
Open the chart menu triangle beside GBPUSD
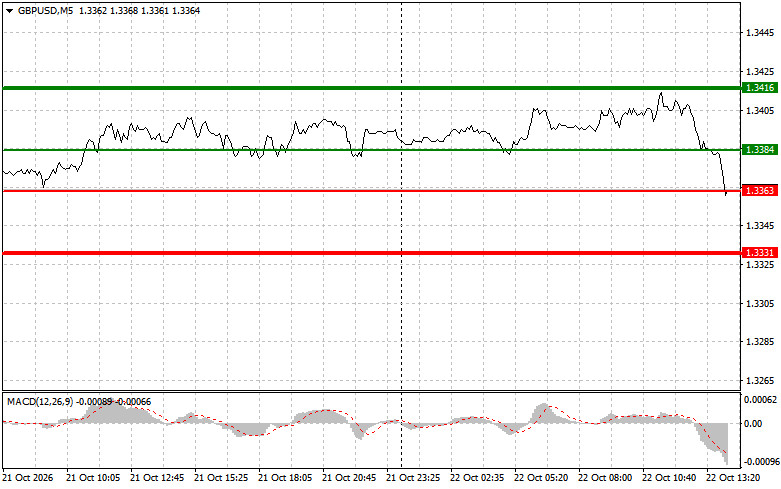click(x=9, y=10)
